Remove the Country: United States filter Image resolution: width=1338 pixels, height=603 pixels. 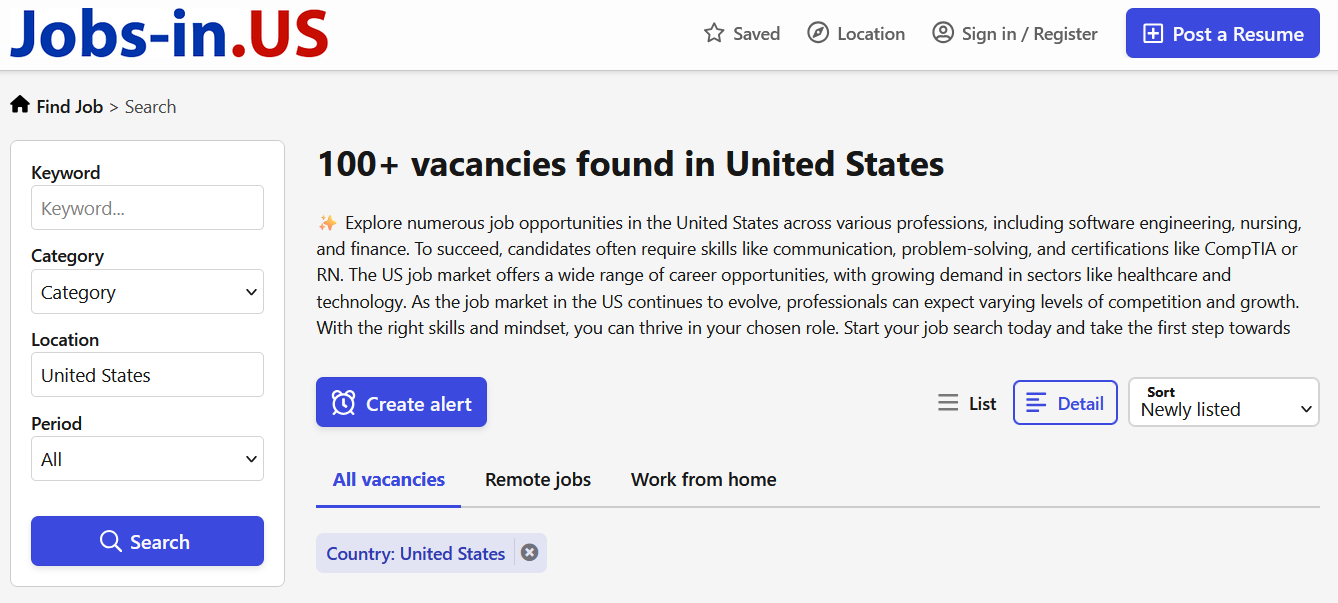(x=529, y=552)
